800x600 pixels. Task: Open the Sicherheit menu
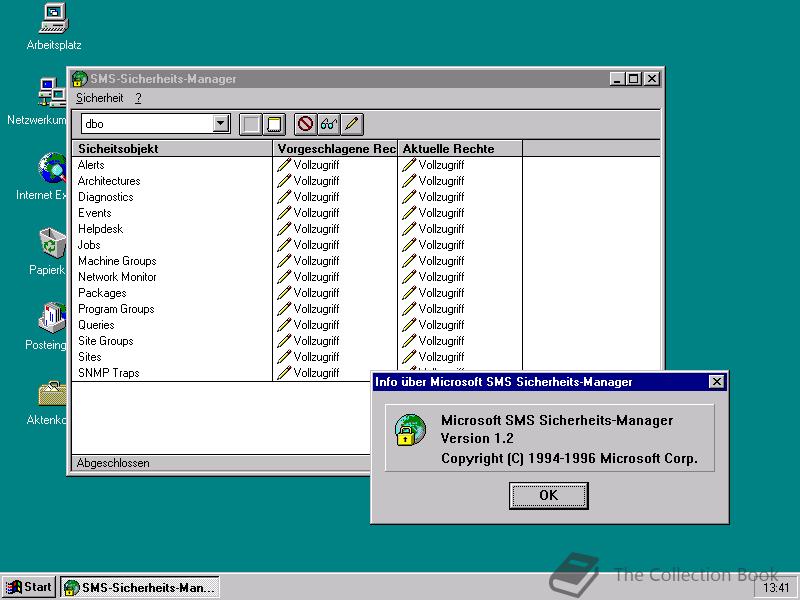click(x=99, y=98)
